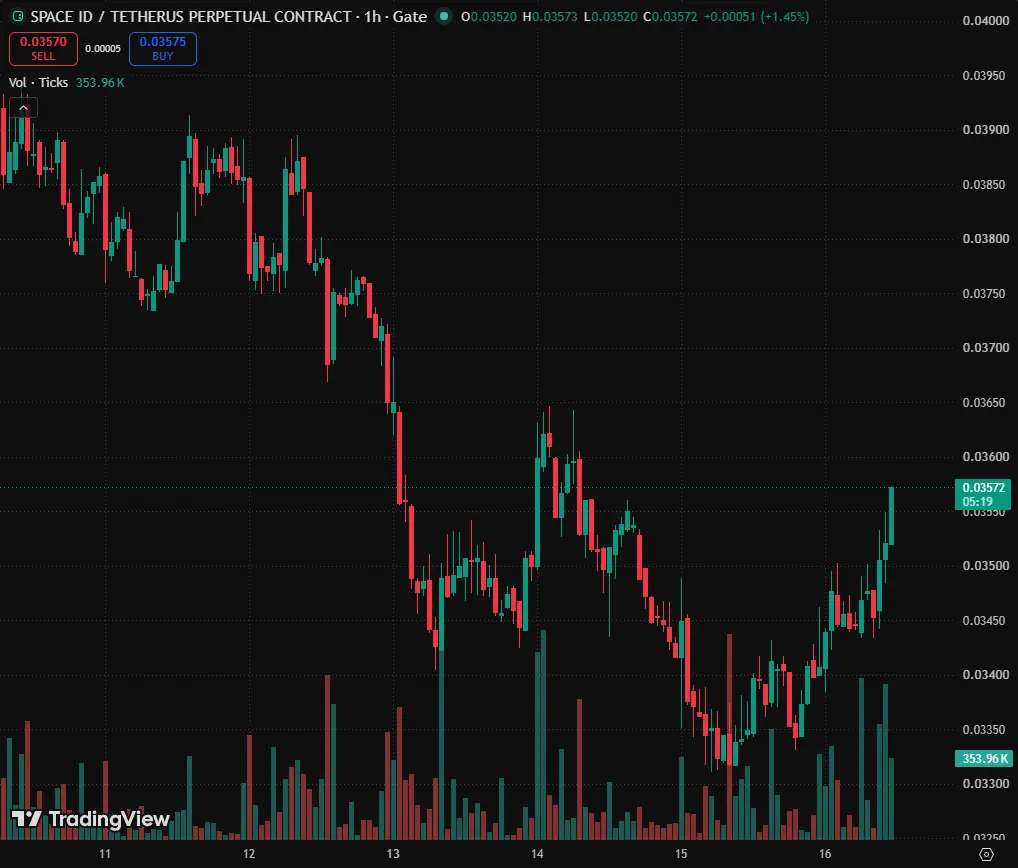Click the 0.03400 price axis label

[x=986, y=675]
